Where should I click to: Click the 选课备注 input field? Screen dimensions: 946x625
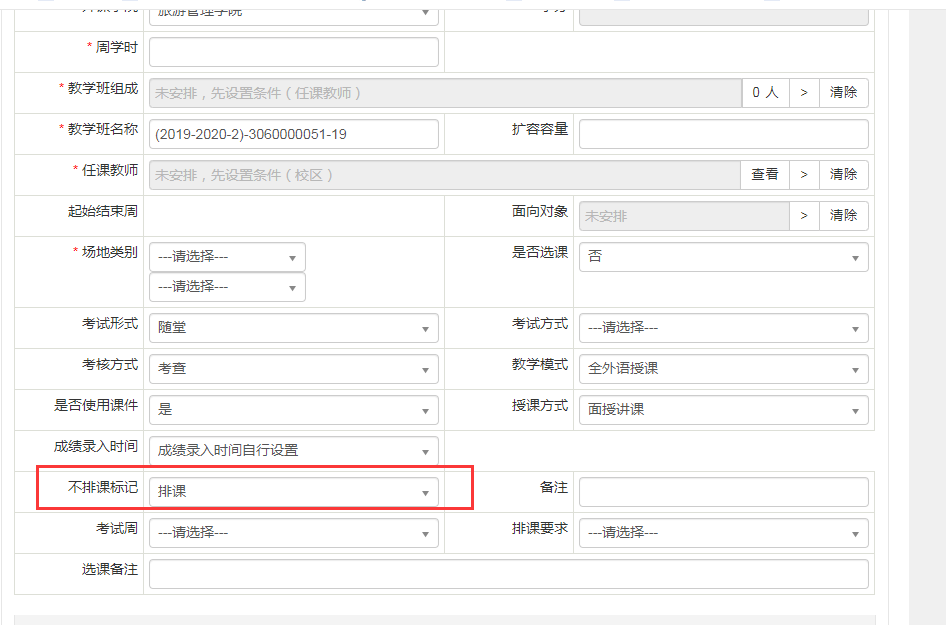tap(508, 574)
